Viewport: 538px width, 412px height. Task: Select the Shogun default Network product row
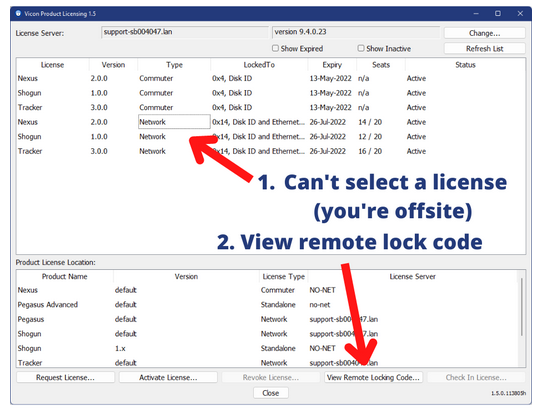tap(267, 334)
